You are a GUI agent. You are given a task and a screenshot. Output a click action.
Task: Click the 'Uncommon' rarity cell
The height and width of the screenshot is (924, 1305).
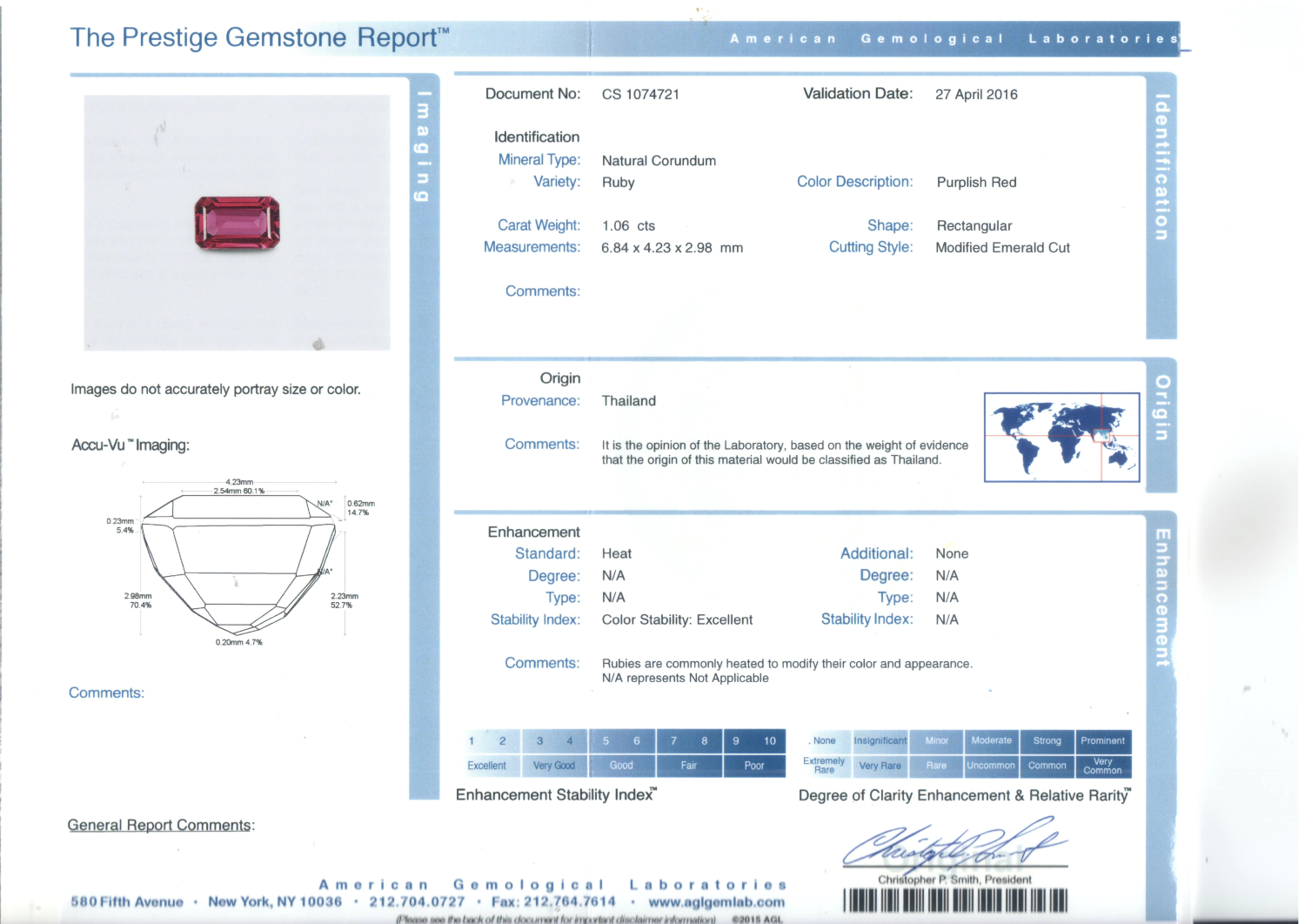[992, 766]
